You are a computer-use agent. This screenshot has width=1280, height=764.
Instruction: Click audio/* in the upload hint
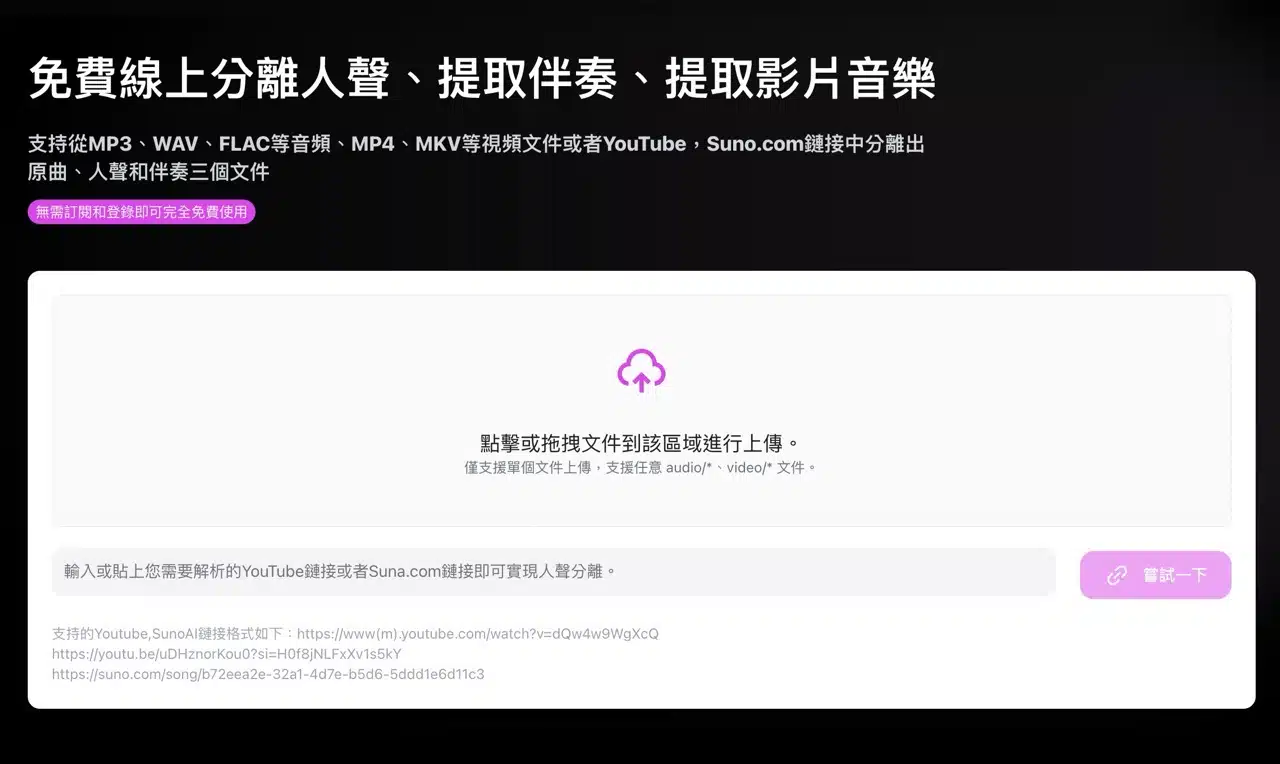click(x=689, y=467)
